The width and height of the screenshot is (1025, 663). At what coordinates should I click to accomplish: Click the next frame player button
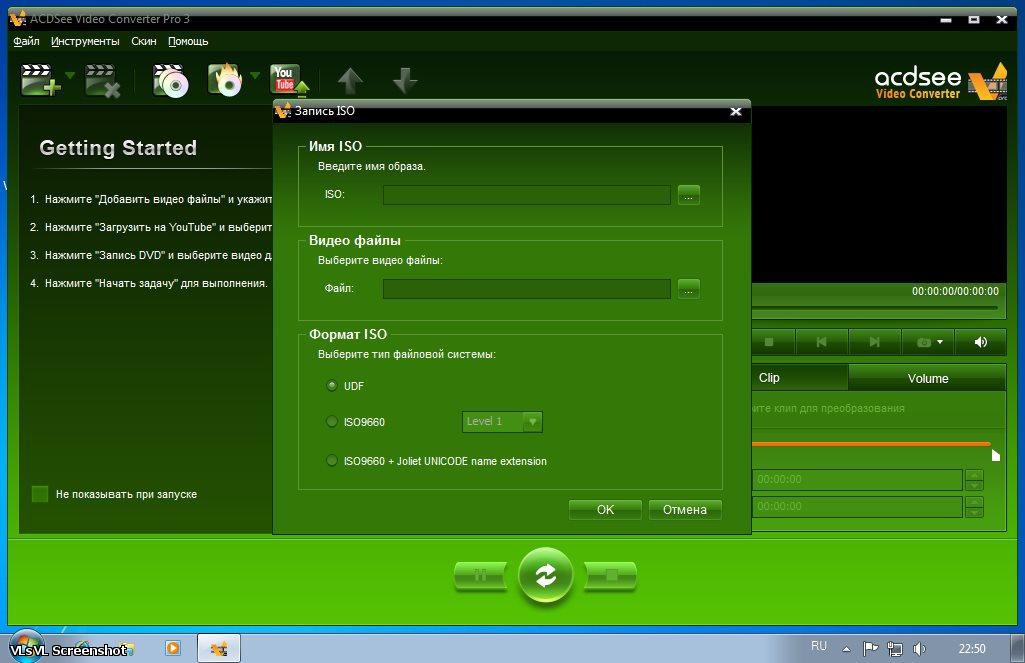click(874, 342)
